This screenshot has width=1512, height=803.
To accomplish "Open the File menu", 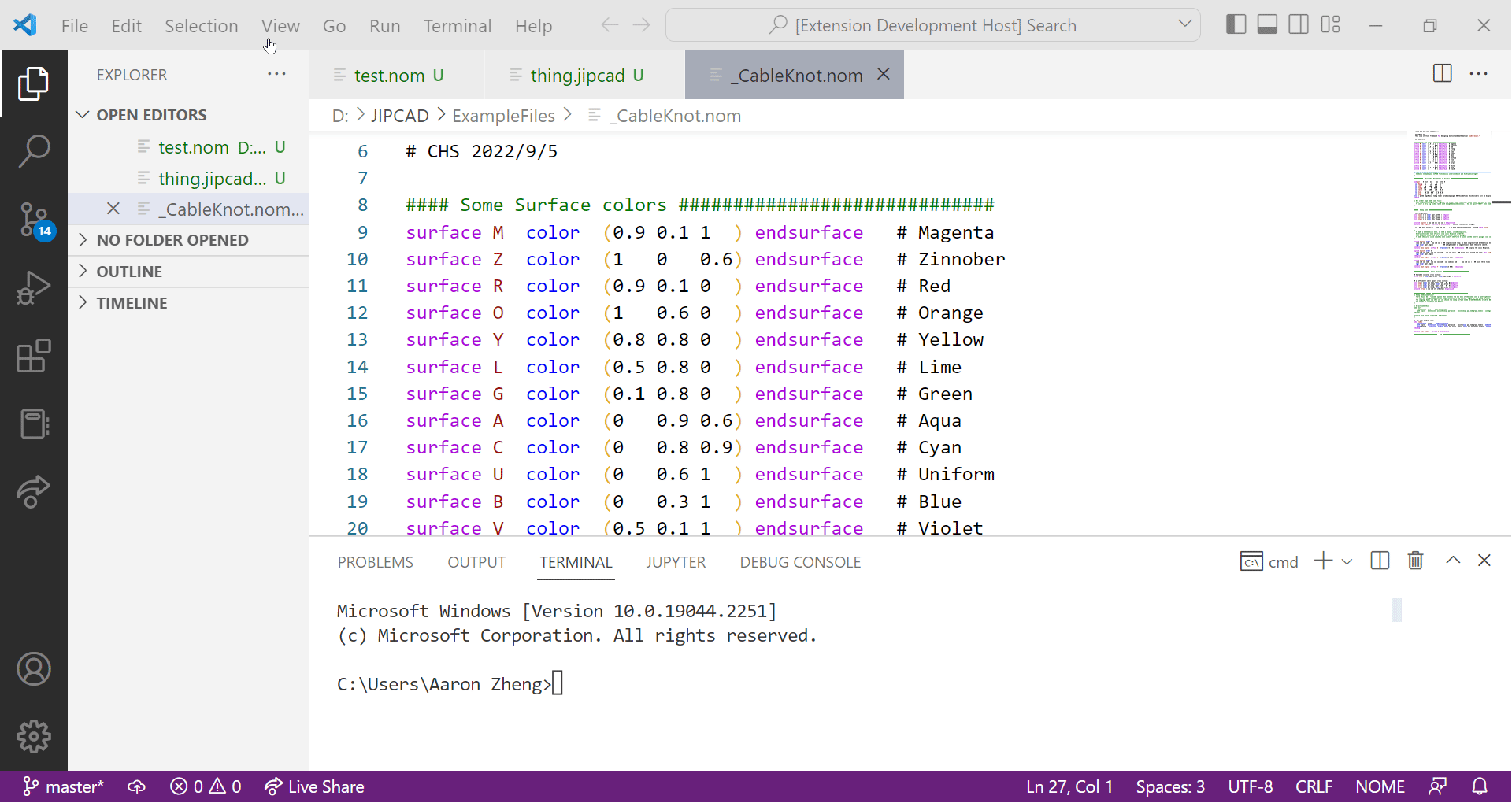I will click(x=75, y=26).
